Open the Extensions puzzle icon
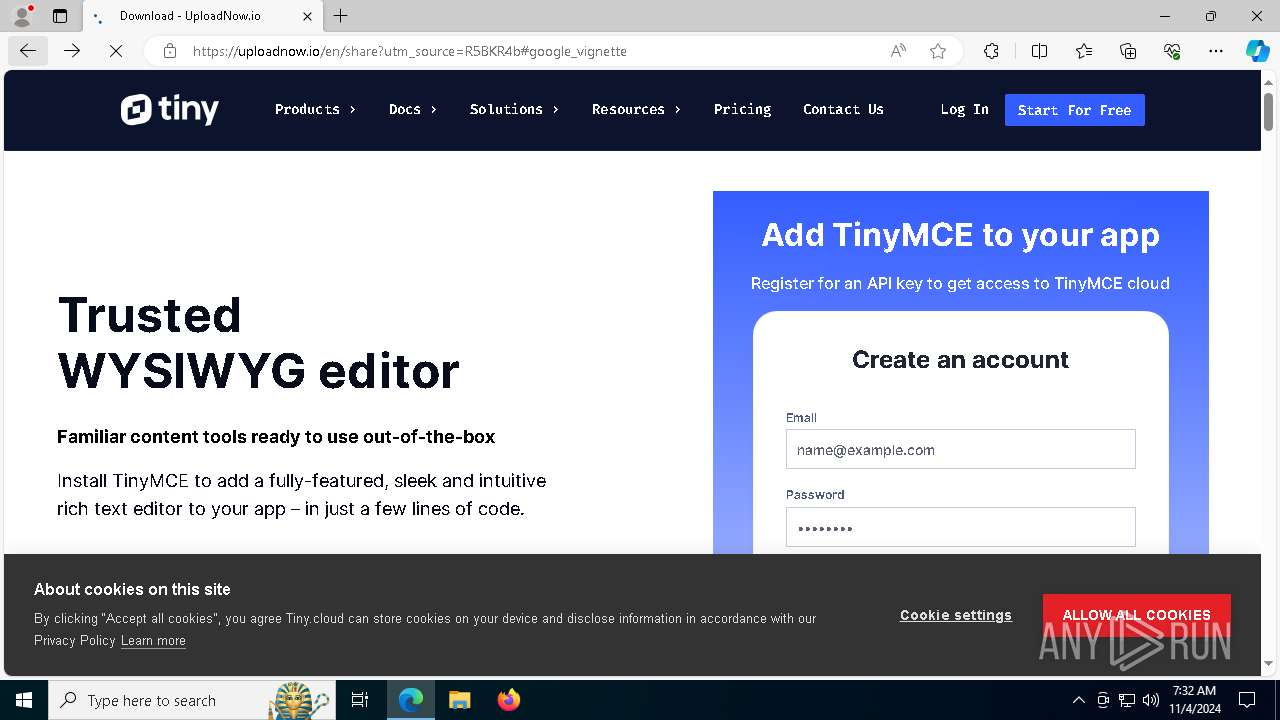This screenshot has width=1280, height=720. point(991,51)
